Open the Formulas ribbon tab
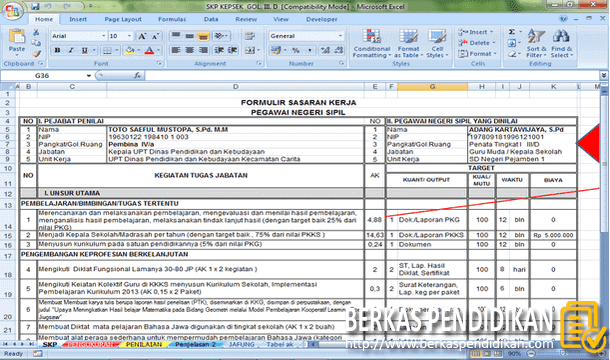This screenshot has height=360, width=610. [172, 19]
